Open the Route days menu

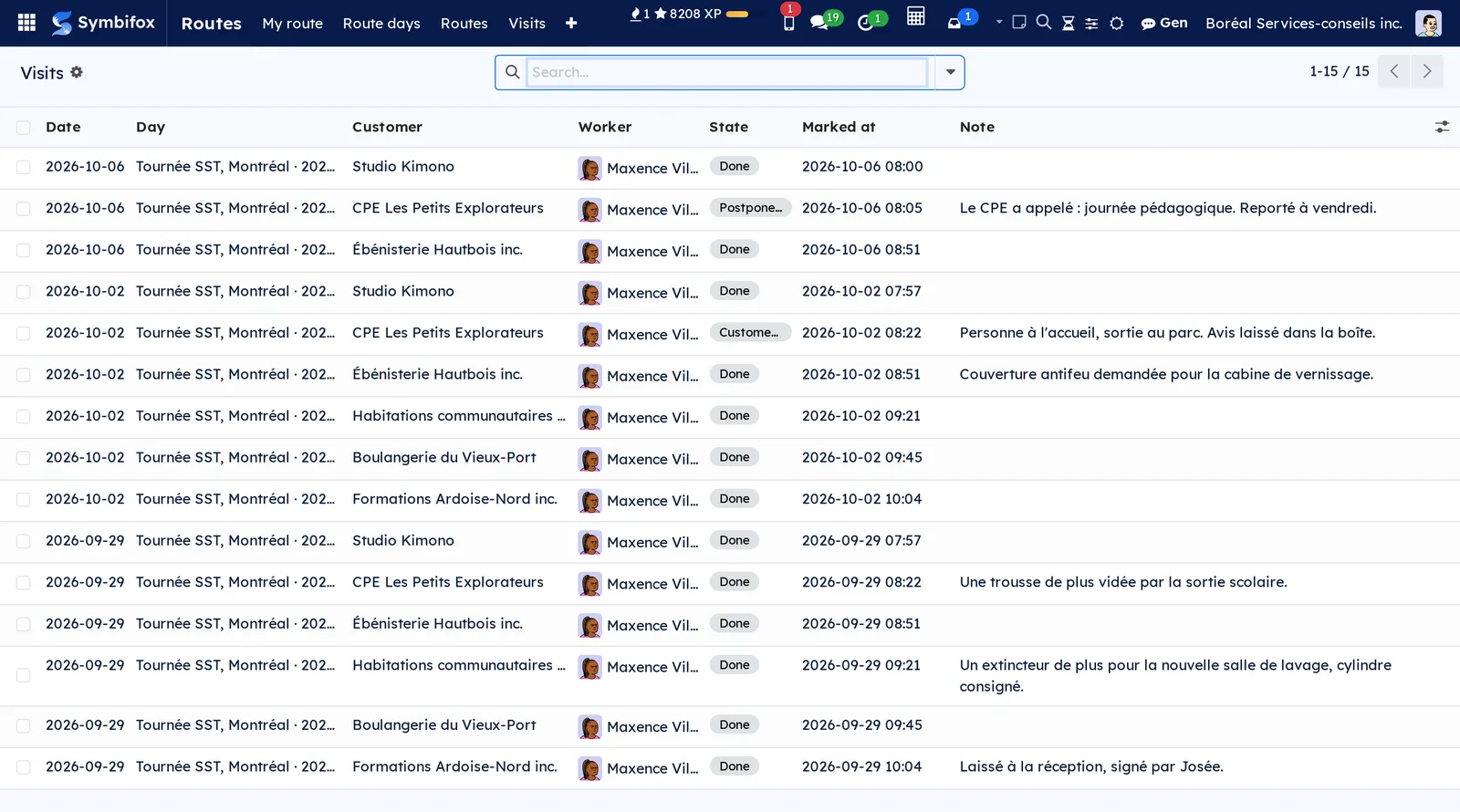click(x=381, y=23)
